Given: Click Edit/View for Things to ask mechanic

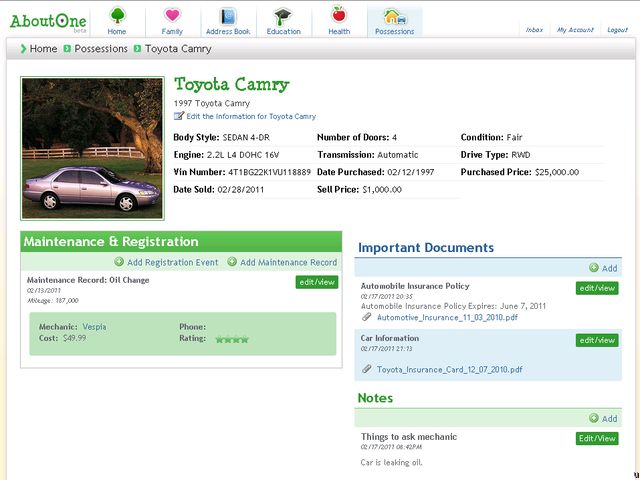Looking at the screenshot, I should point(597,438).
